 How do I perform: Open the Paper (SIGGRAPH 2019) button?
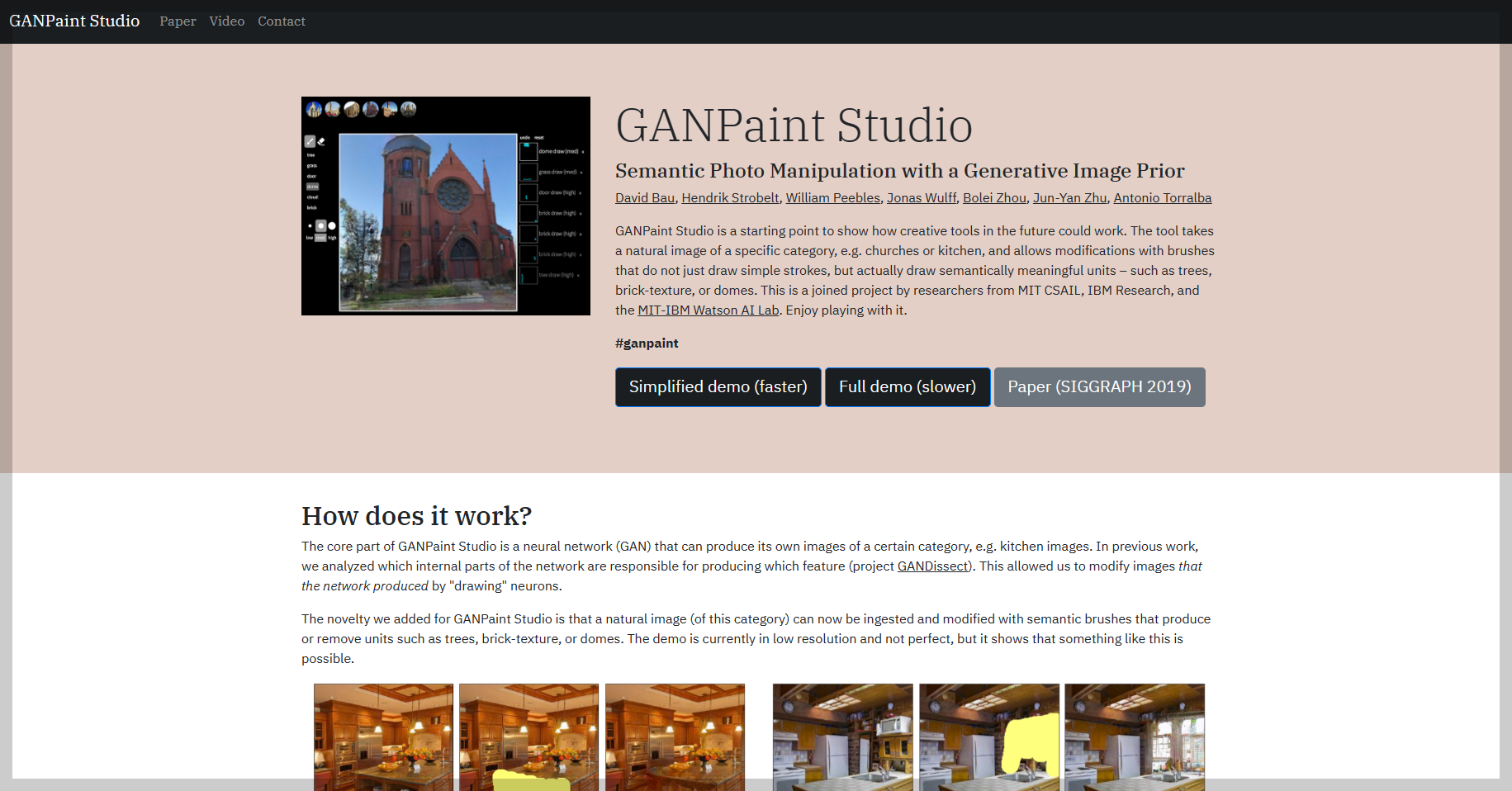tap(1099, 387)
